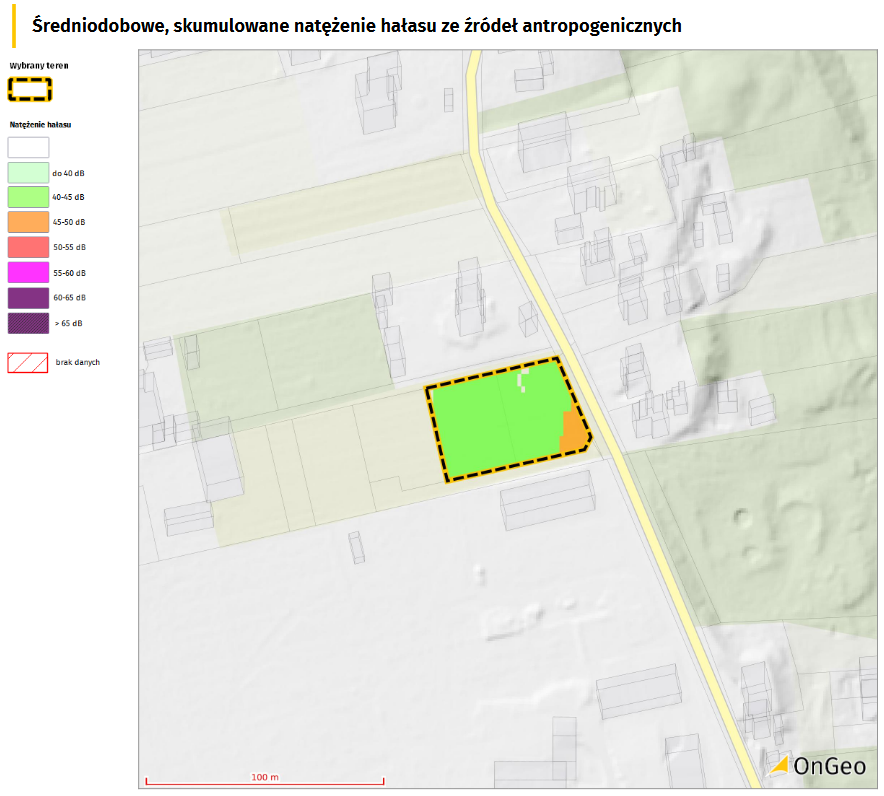884x796 pixels.
Task: Click the OnGeo logo in map corner
Action: point(818,766)
